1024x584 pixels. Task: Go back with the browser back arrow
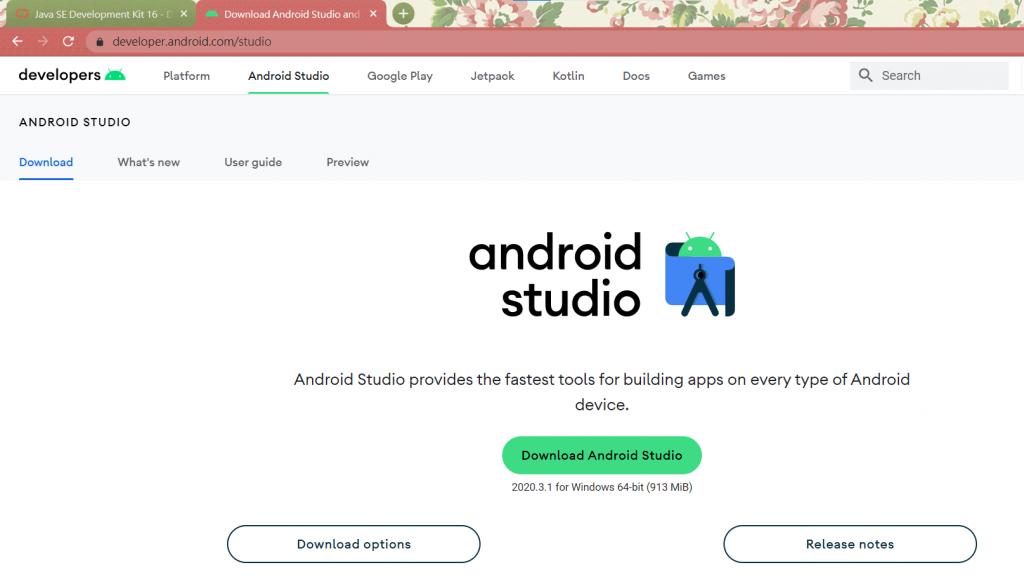click(x=18, y=41)
